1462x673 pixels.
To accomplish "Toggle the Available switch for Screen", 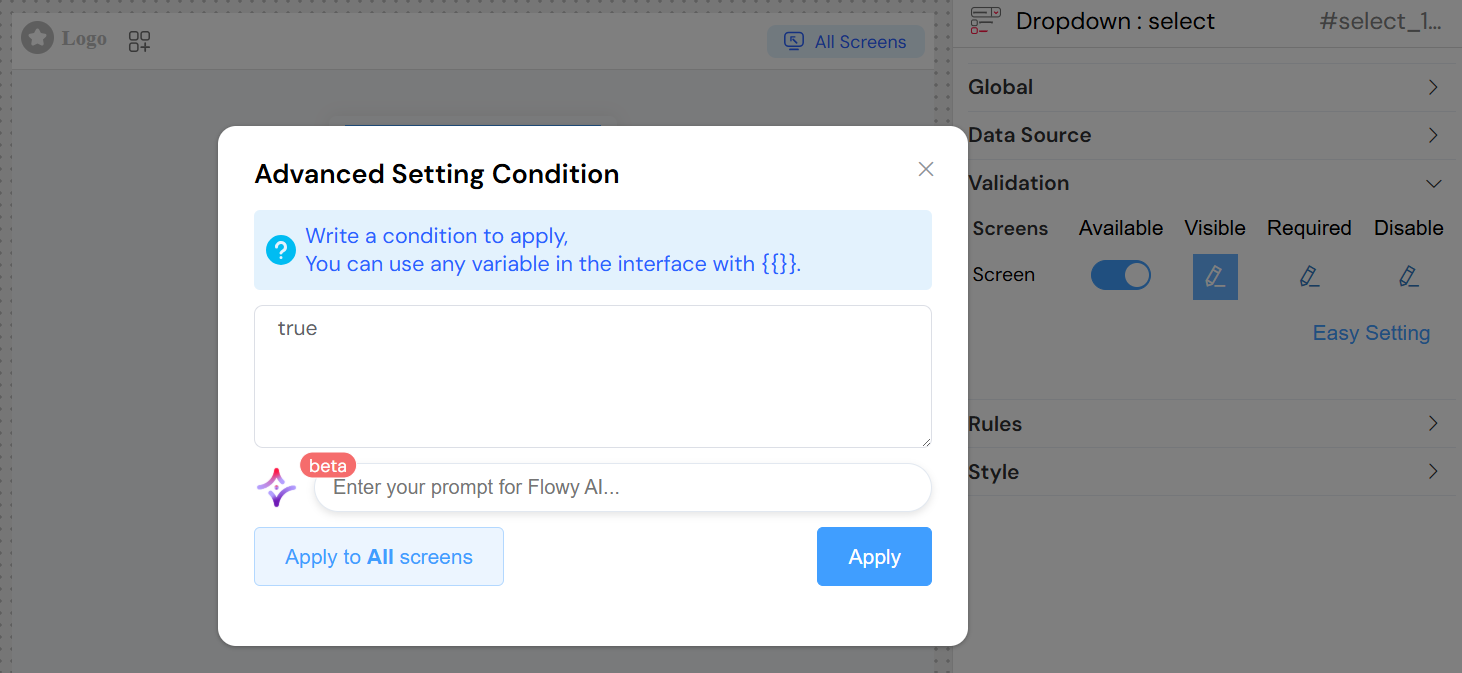I will [x=1121, y=275].
